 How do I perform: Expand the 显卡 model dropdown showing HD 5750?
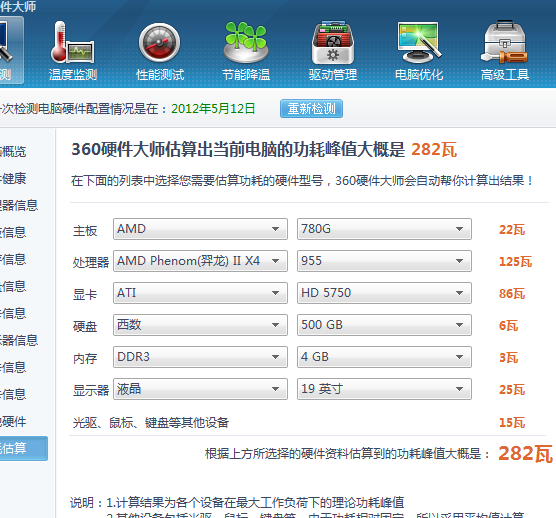click(x=384, y=293)
